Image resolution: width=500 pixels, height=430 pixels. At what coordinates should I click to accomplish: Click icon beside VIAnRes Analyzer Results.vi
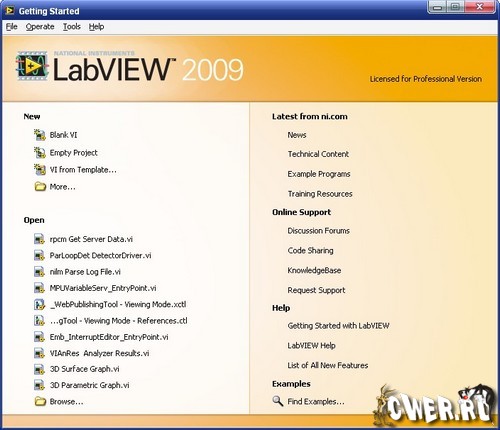click(39, 353)
